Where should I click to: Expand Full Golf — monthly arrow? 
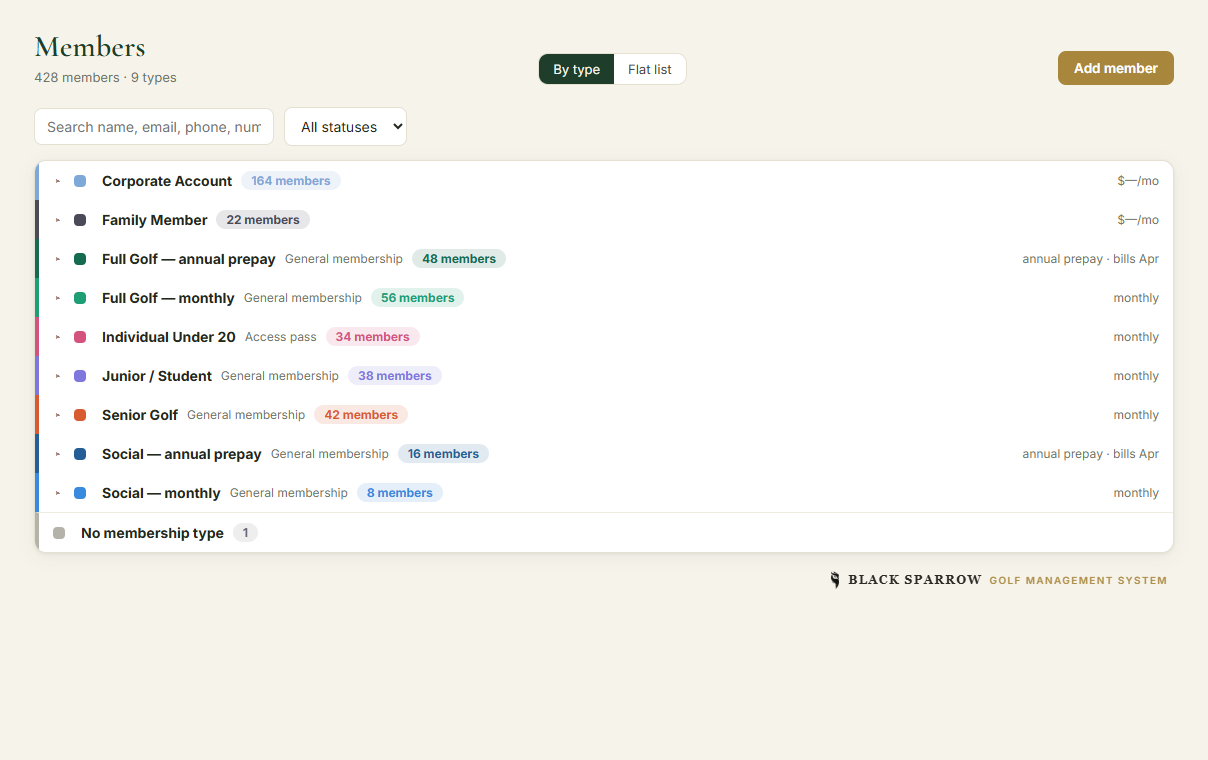pos(58,298)
